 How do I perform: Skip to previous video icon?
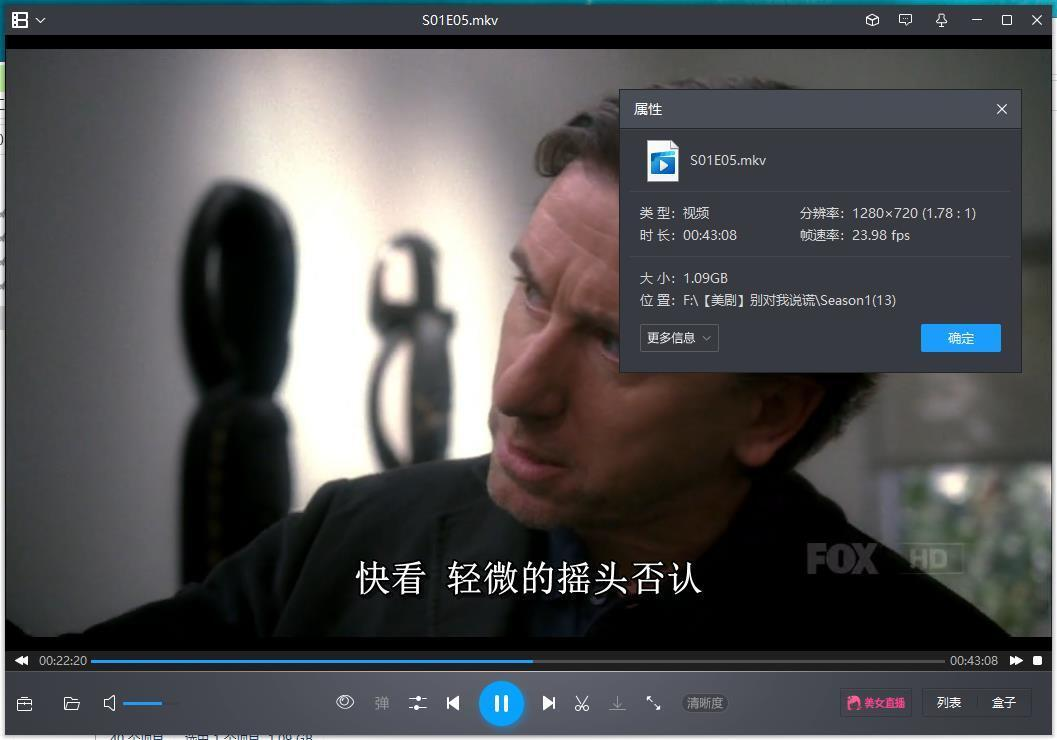click(x=453, y=703)
